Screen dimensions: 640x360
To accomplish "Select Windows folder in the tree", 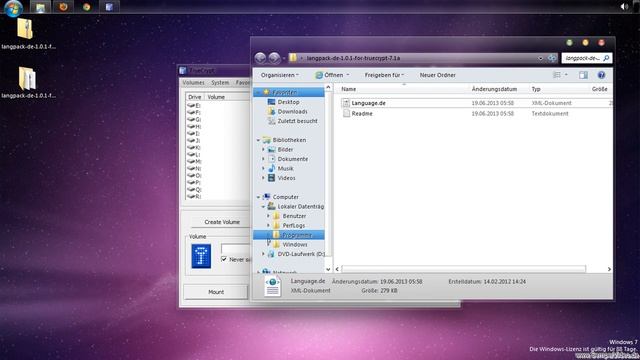I will pyautogui.click(x=295, y=244).
